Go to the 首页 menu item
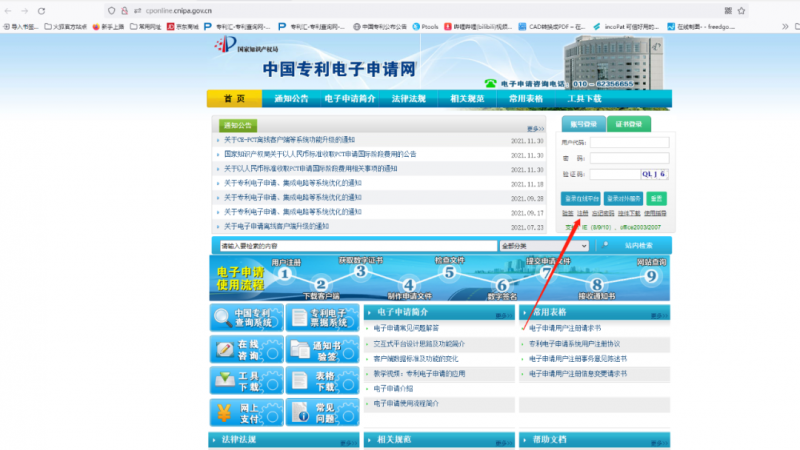The height and width of the screenshot is (450, 800). pyautogui.click(x=234, y=98)
